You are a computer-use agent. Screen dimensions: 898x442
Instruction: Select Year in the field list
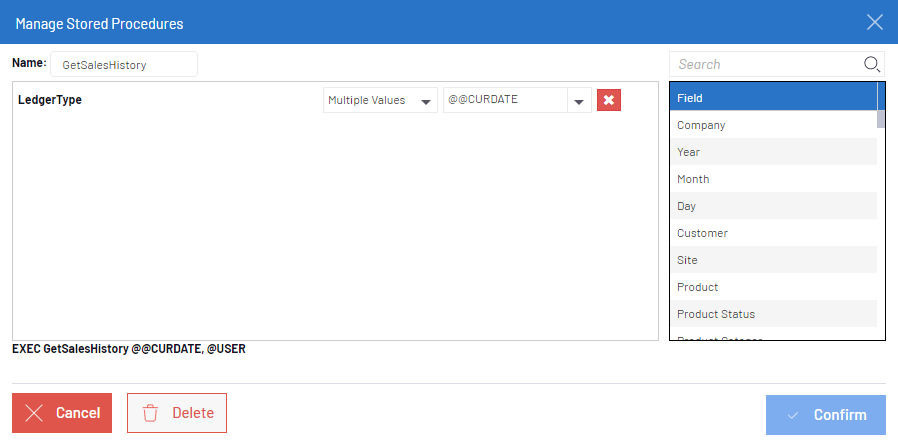(772, 152)
